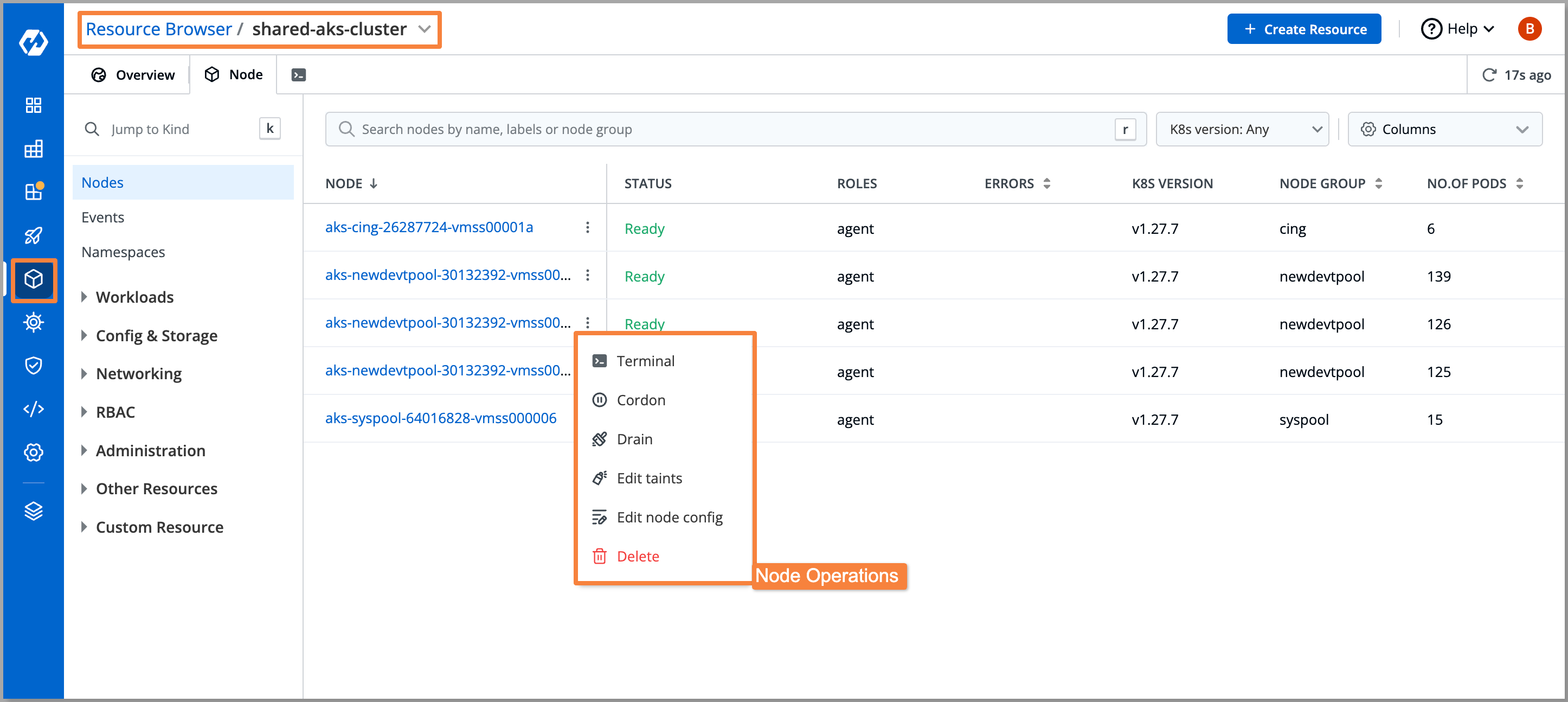
Task: Open the cluster terminal tab icon
Action: (x=298, y=74)
